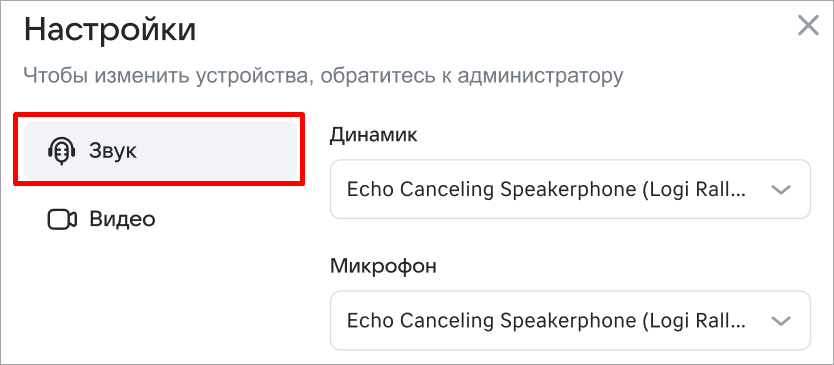
Task: Close the Настройки dialog with the X icon
Action: point(808,26)
